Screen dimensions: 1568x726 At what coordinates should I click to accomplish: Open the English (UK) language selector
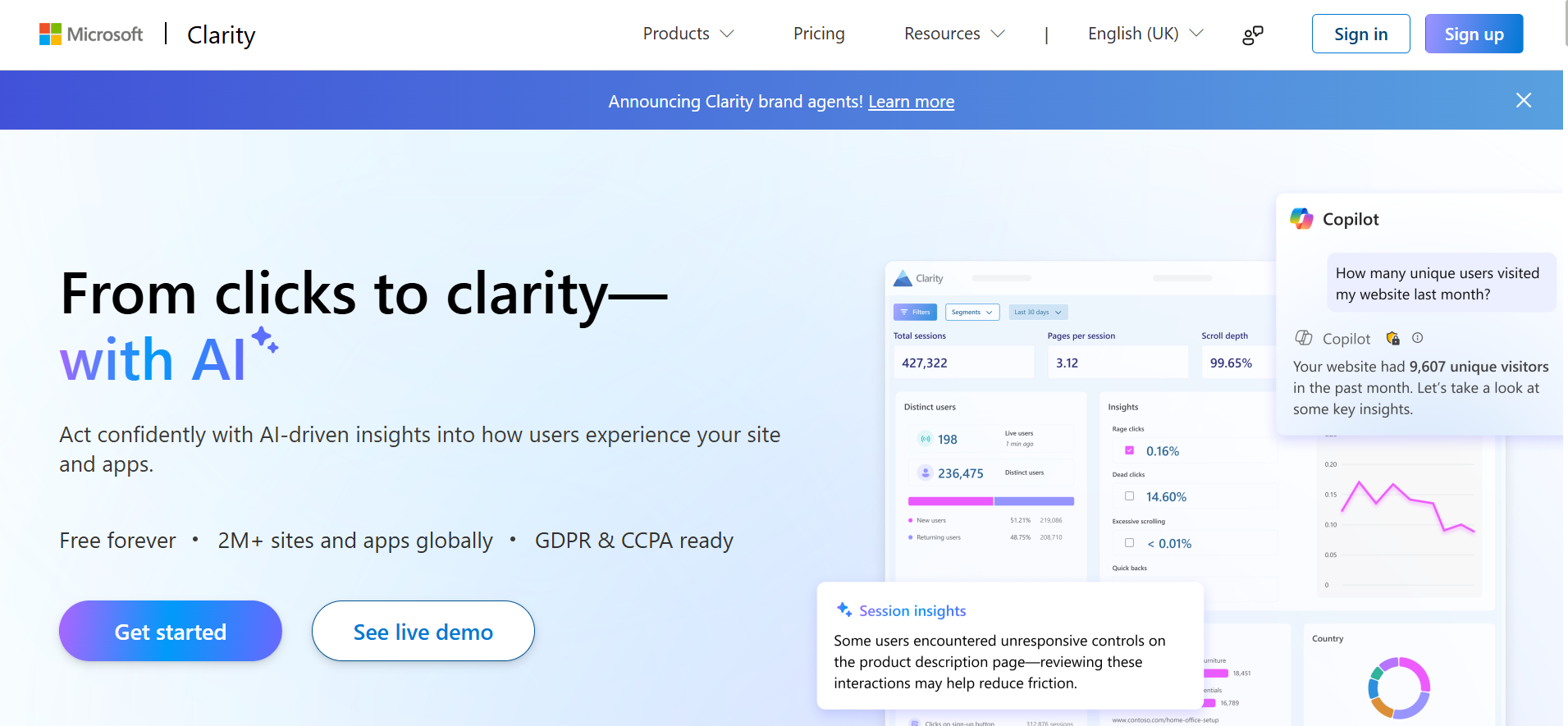click(1145, 34)
